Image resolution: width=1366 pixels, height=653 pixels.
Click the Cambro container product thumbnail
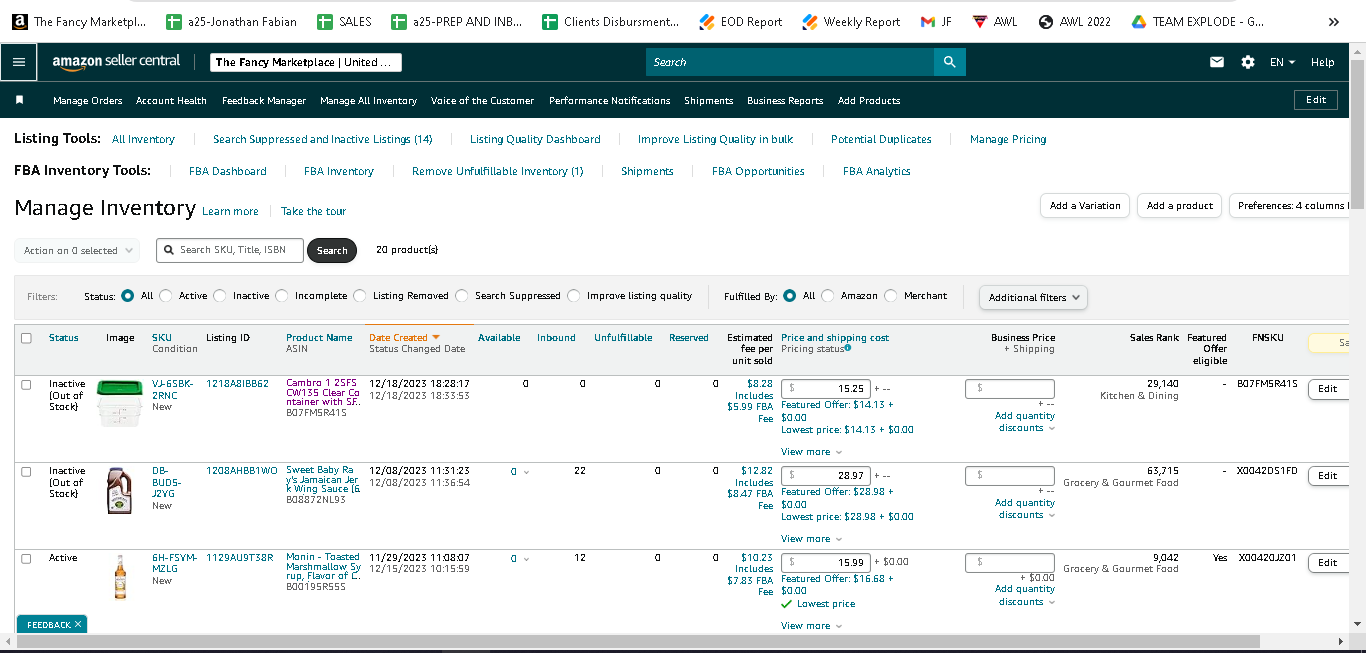pos(120,403)
